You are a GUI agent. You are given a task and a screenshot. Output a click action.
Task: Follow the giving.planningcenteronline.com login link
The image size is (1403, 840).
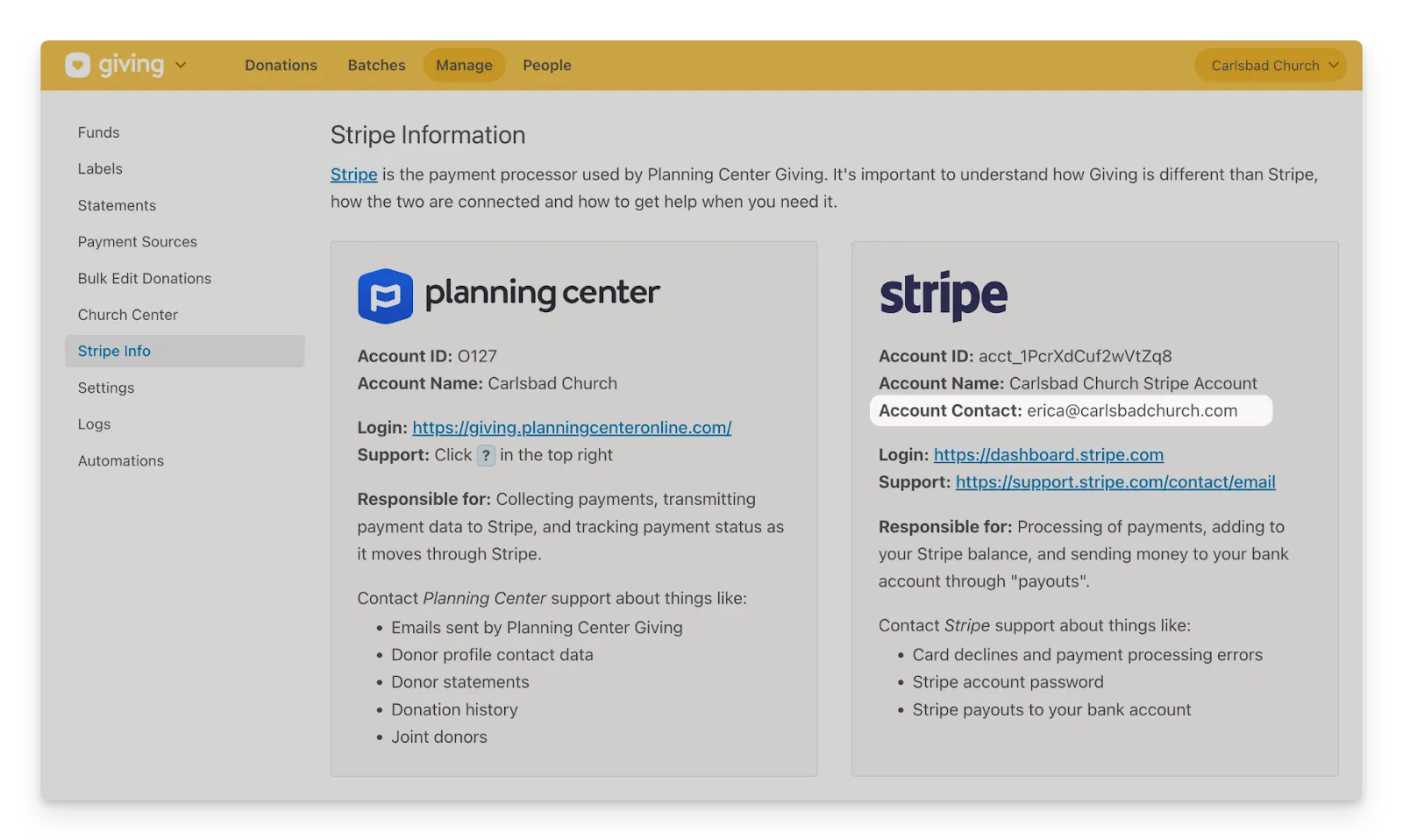pyautogui.click(x=572, y=428)
